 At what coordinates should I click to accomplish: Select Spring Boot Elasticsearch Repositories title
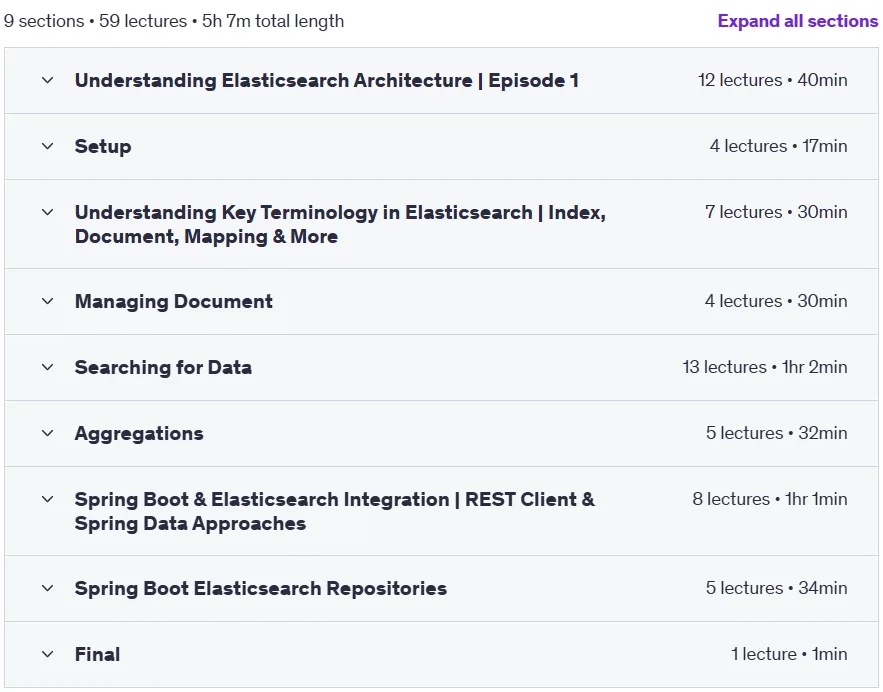click(261, 588)
